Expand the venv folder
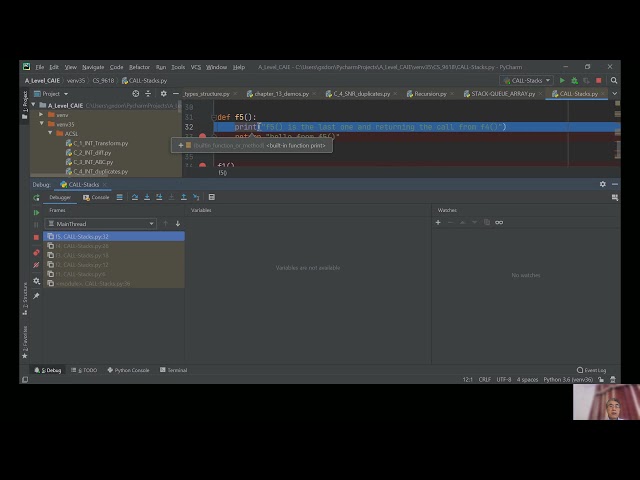The width and height of the screenshot is (640, 480). [x=41, y=115]
